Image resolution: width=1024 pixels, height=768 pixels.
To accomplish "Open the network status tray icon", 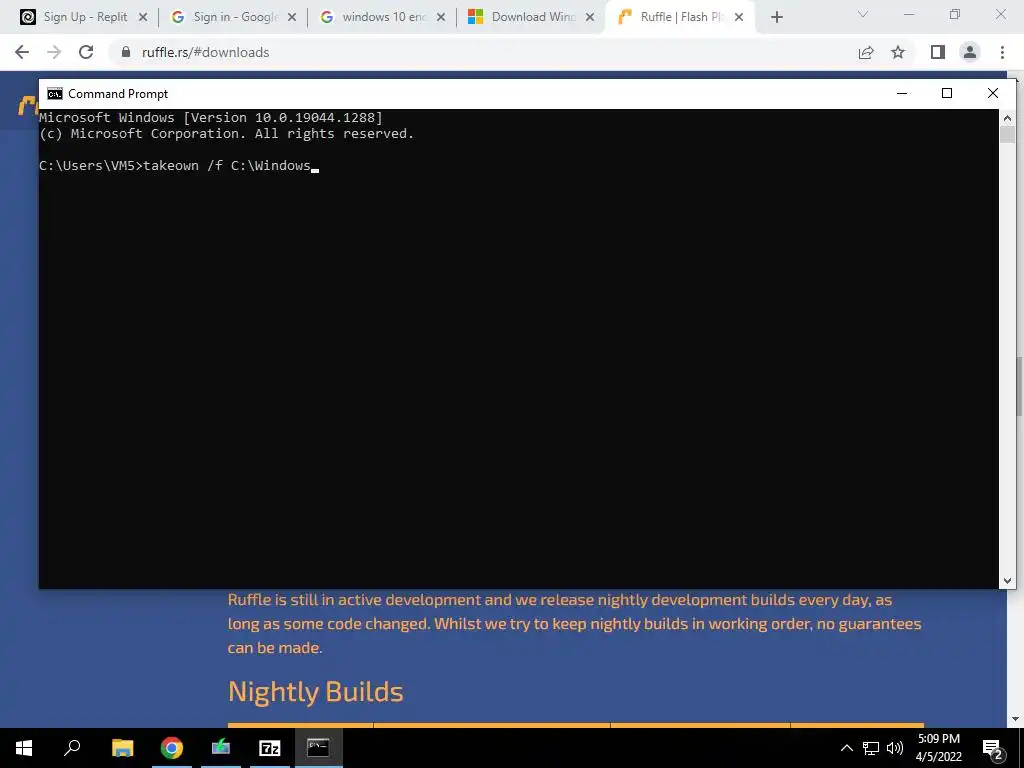I will point(871,748).
